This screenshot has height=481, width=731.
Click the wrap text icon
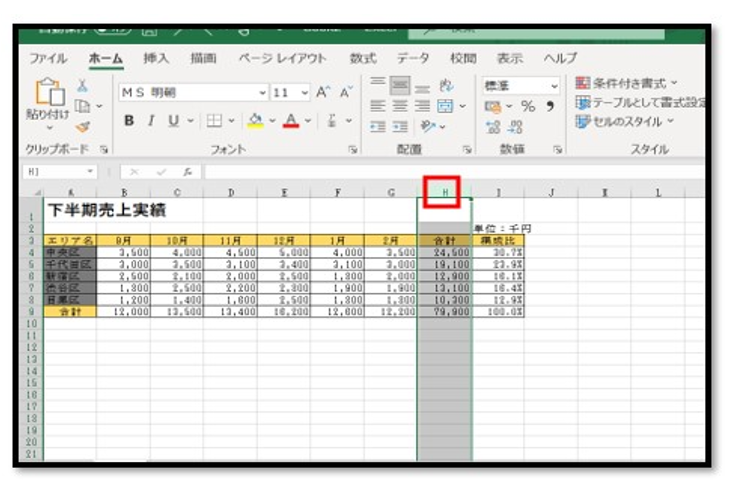click(446, 85)
